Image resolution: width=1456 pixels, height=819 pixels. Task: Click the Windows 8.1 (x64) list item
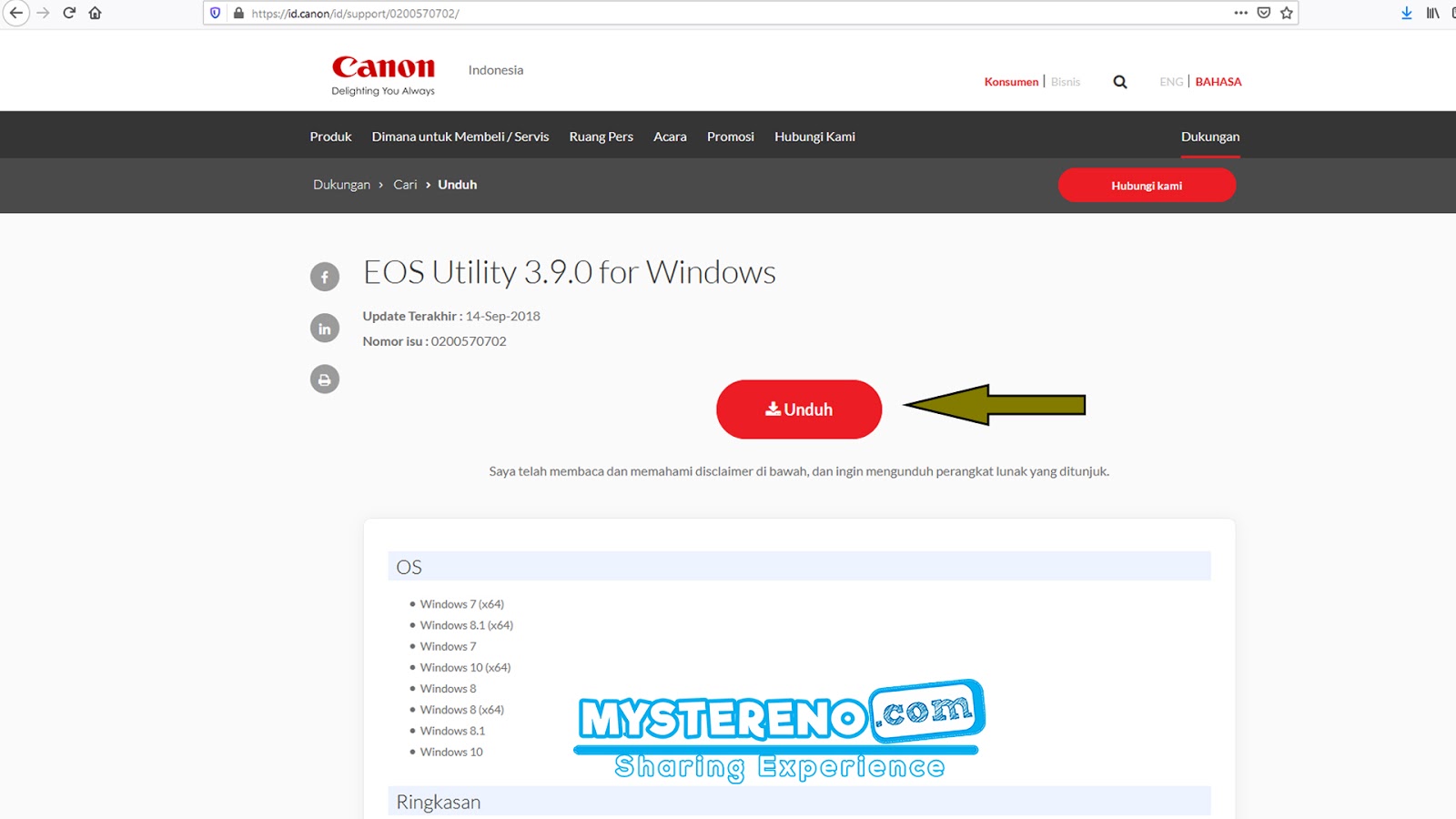(x=466, y=625)
